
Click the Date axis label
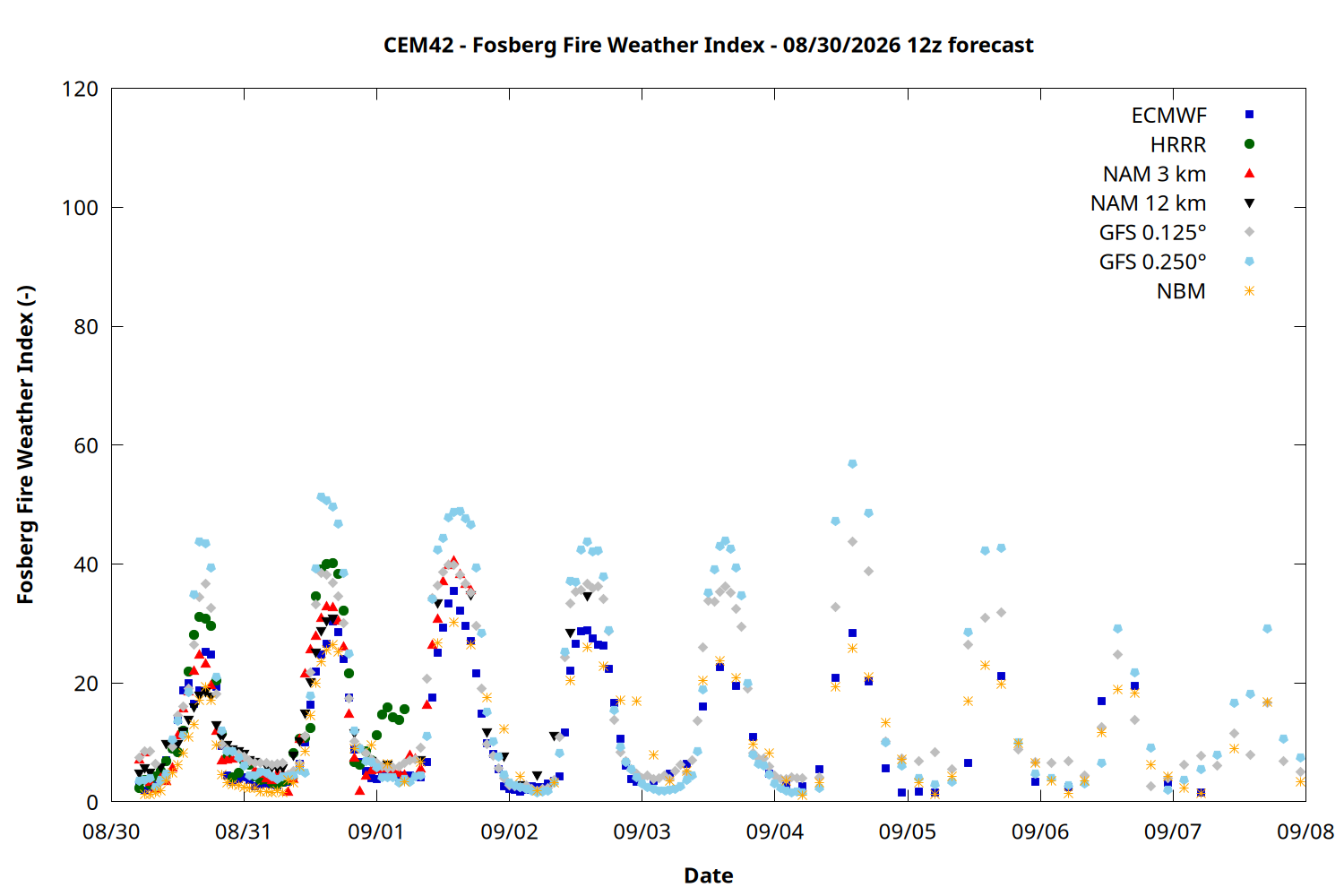[x=708, y=875]
